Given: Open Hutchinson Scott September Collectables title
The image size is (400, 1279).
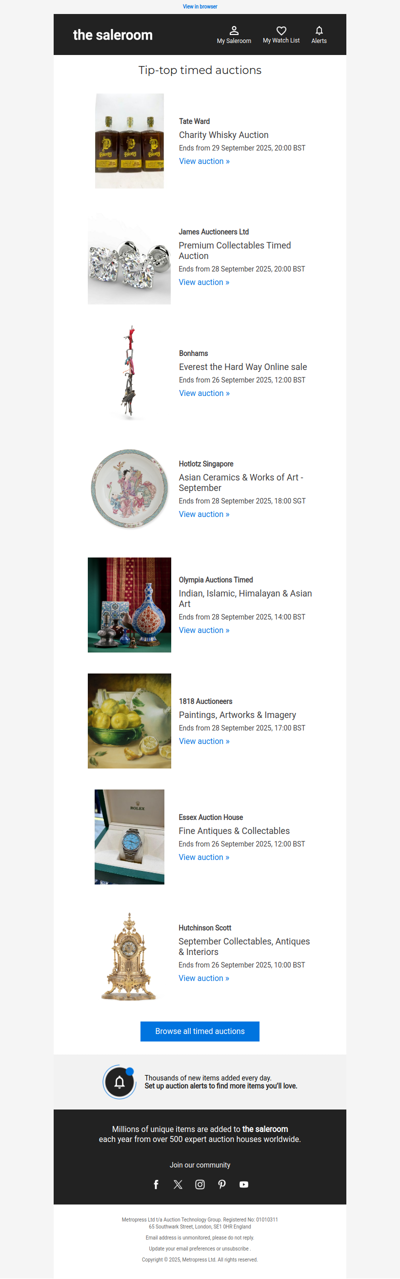Looking at the screenshot, I should pos(245,947).
